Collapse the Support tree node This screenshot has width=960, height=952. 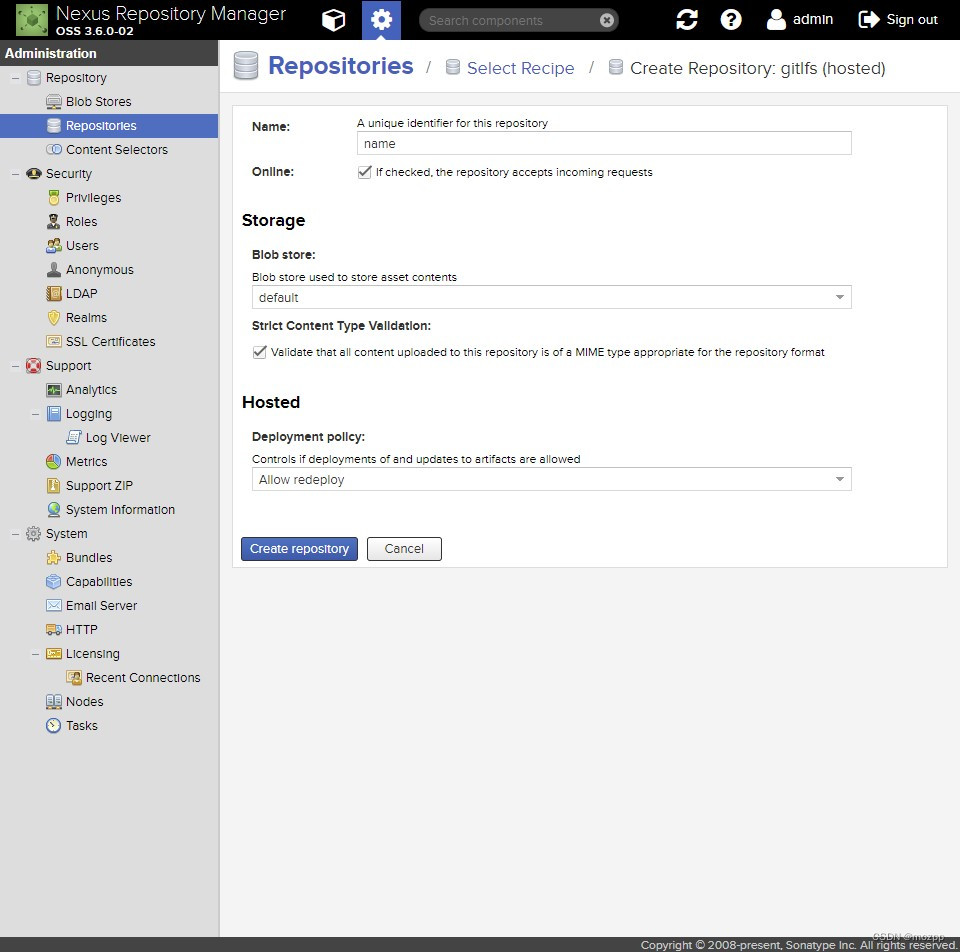(x=15, y=366)
